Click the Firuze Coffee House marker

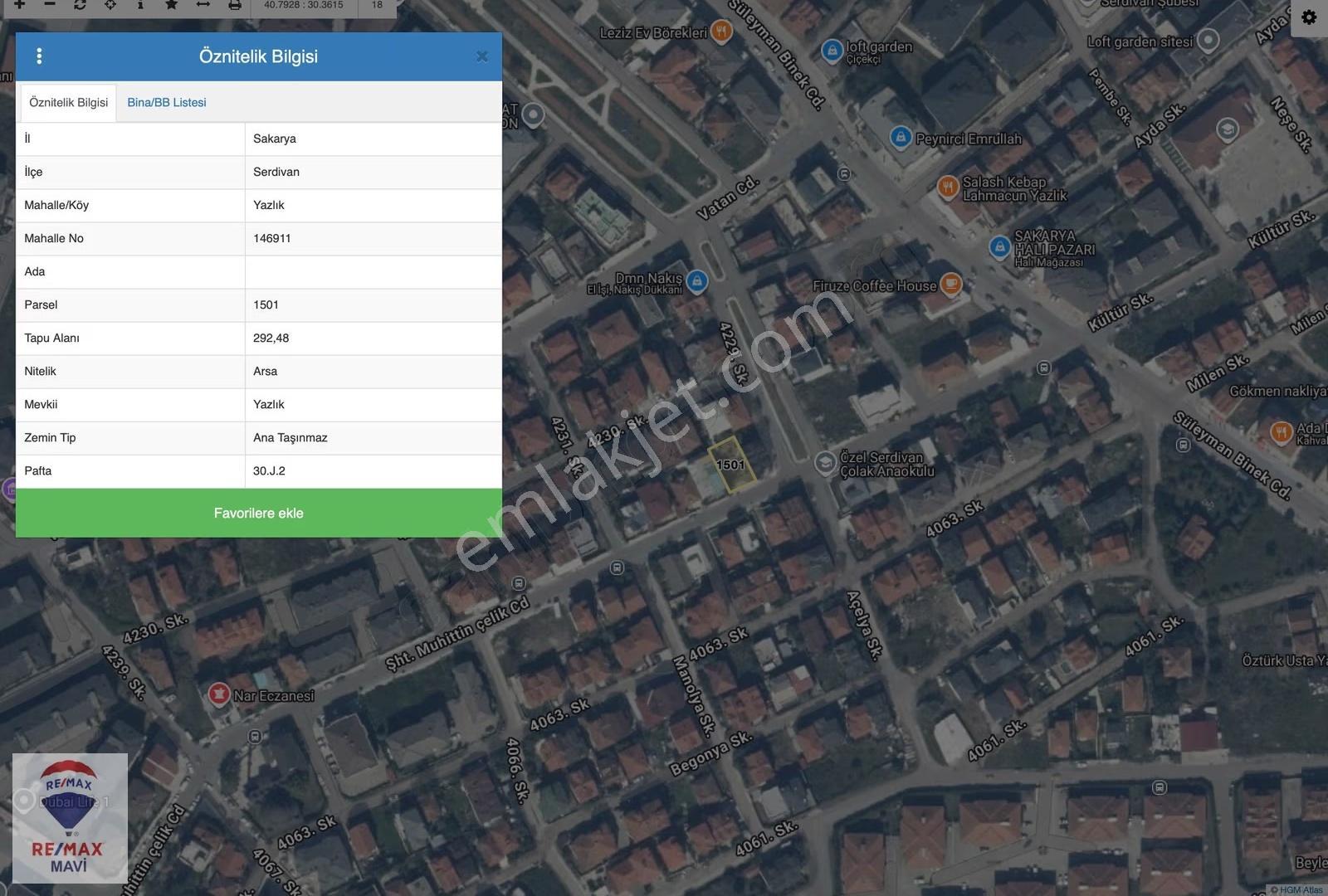(x=951, y=285)
